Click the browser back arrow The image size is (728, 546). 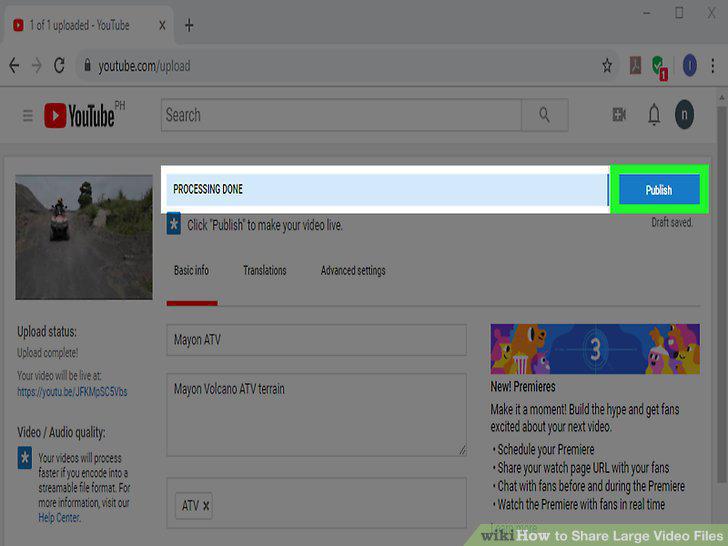[14, 65]
